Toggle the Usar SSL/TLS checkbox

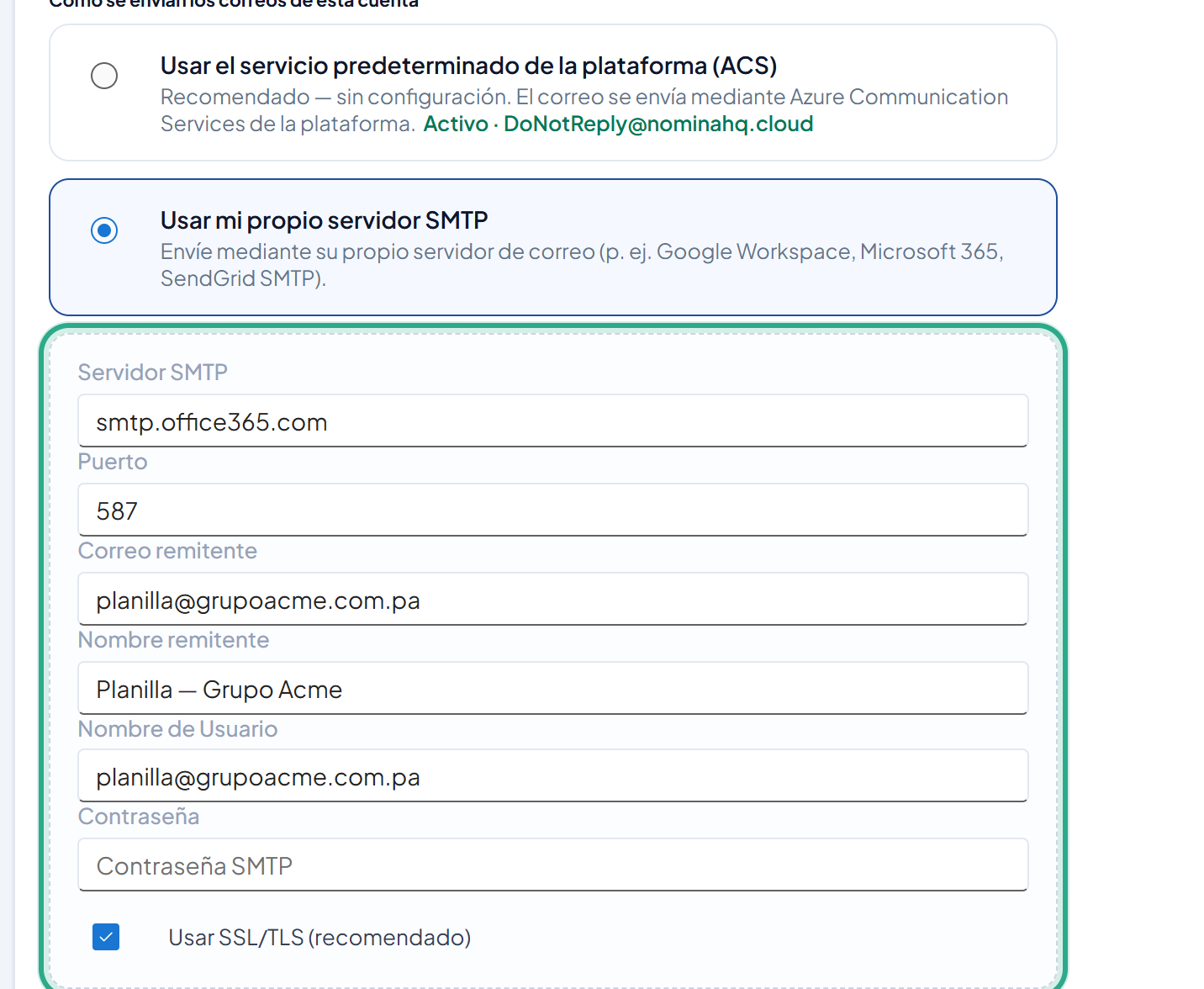tap(106, 937)
